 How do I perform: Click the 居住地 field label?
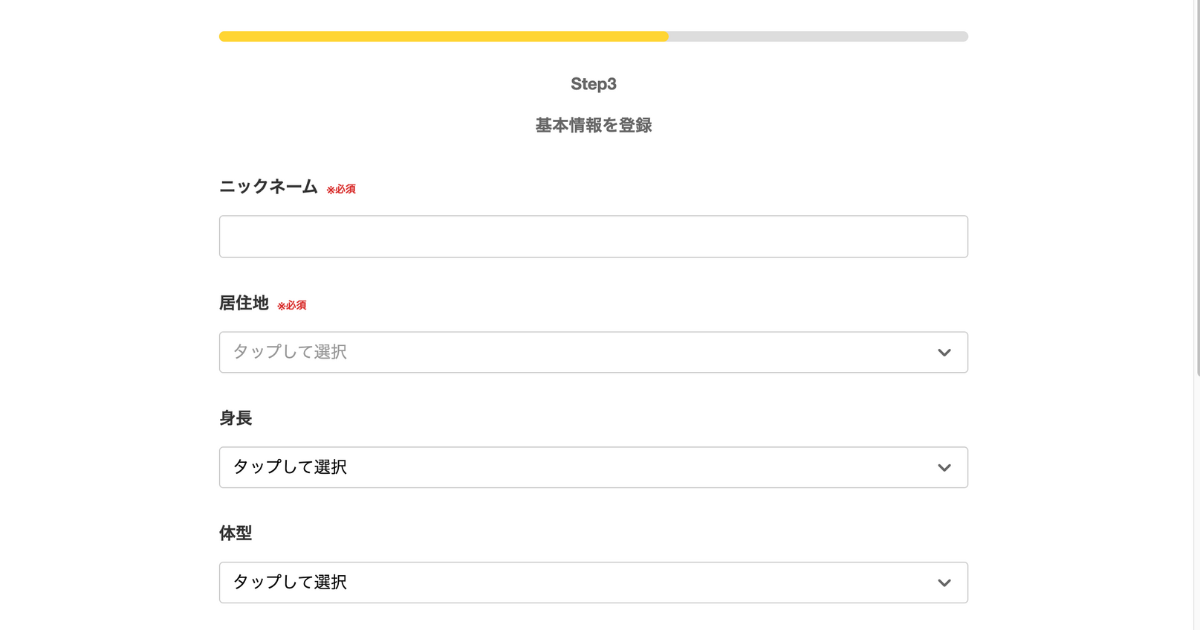[244, 303]
